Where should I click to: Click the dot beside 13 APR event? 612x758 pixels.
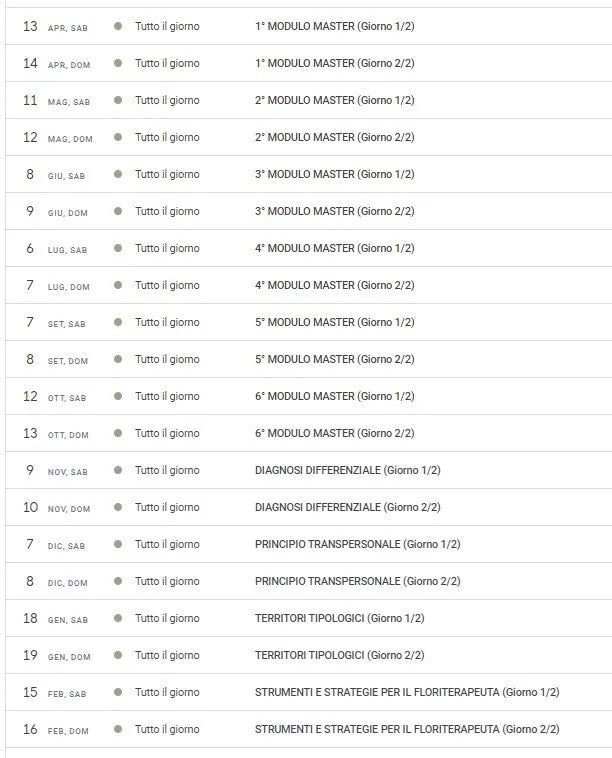(x=118, y=26)
